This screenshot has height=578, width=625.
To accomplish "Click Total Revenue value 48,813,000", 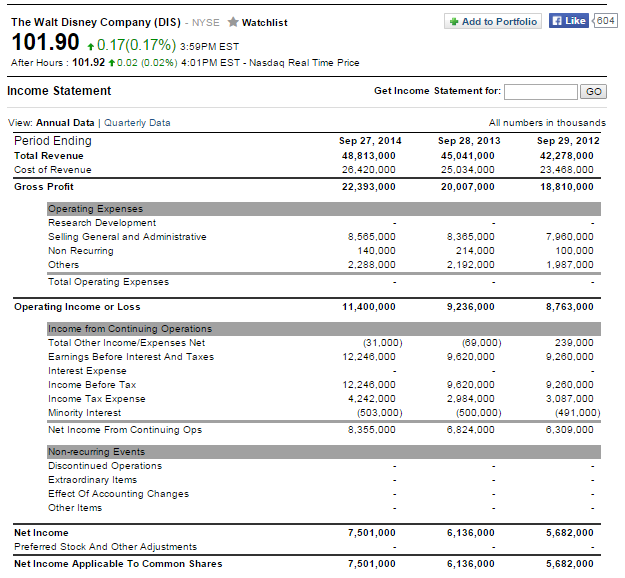I will 369,156.
